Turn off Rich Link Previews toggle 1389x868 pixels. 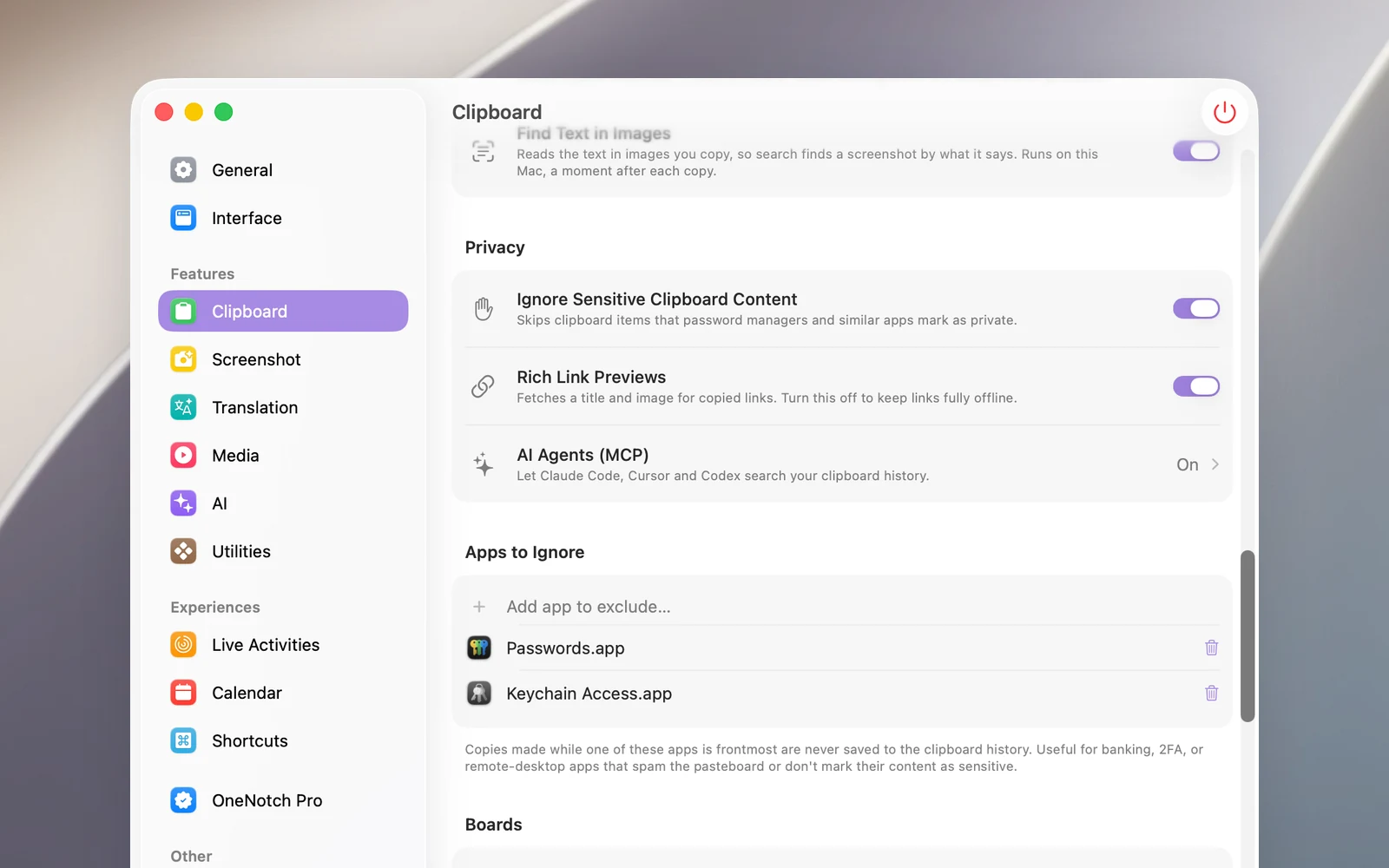[x=1196, y=386]
